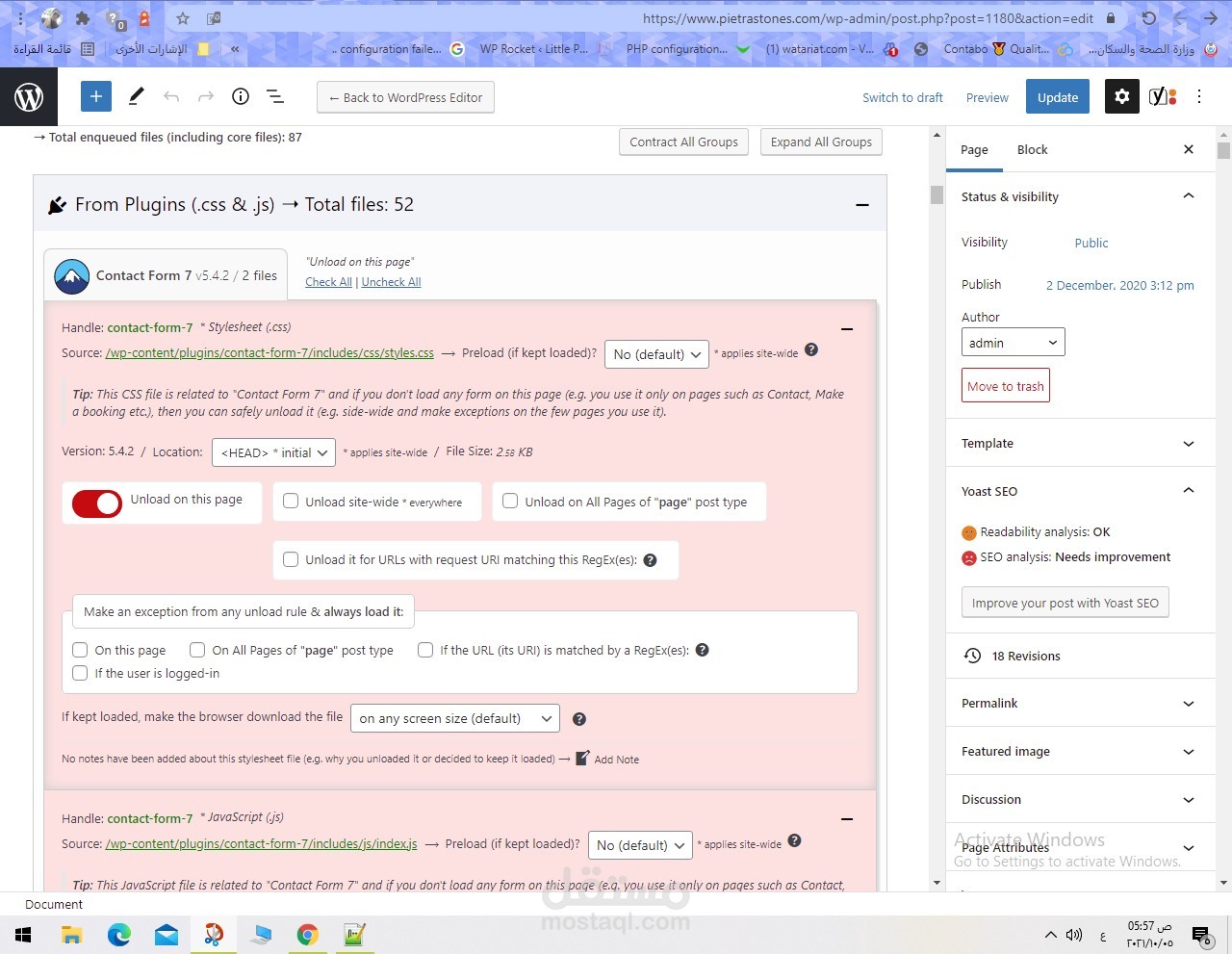Switch to the Block tab
This screenshot has height=954, width=1232.
(x=1032, y=149)
